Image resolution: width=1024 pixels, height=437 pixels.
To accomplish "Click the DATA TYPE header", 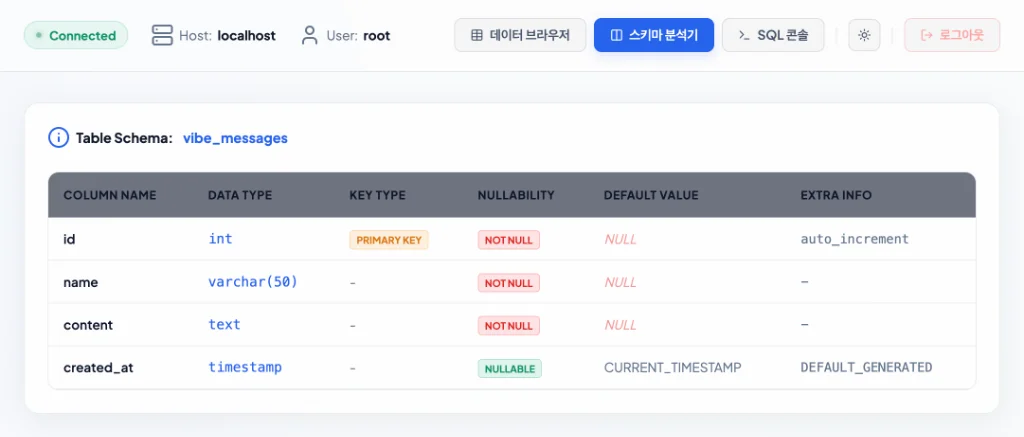I will (x=240, y=195).
